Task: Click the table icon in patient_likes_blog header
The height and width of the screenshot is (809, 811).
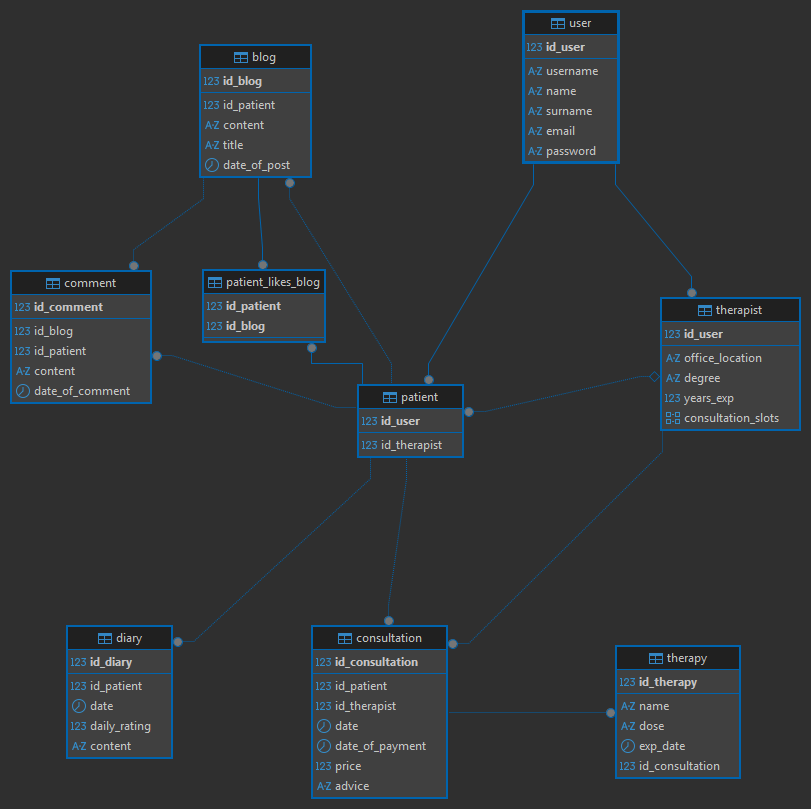Action: point(215,283)
